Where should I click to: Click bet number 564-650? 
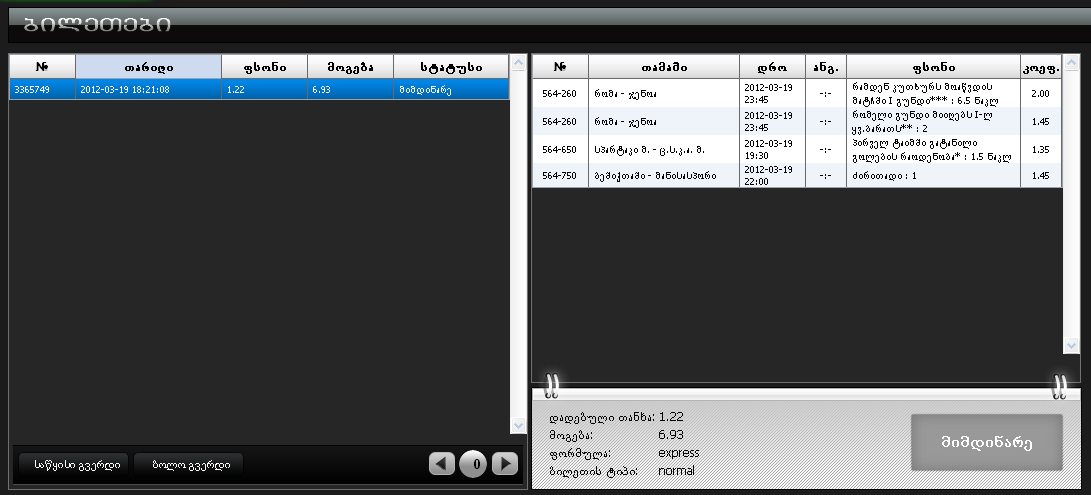[x=560, y=149]
